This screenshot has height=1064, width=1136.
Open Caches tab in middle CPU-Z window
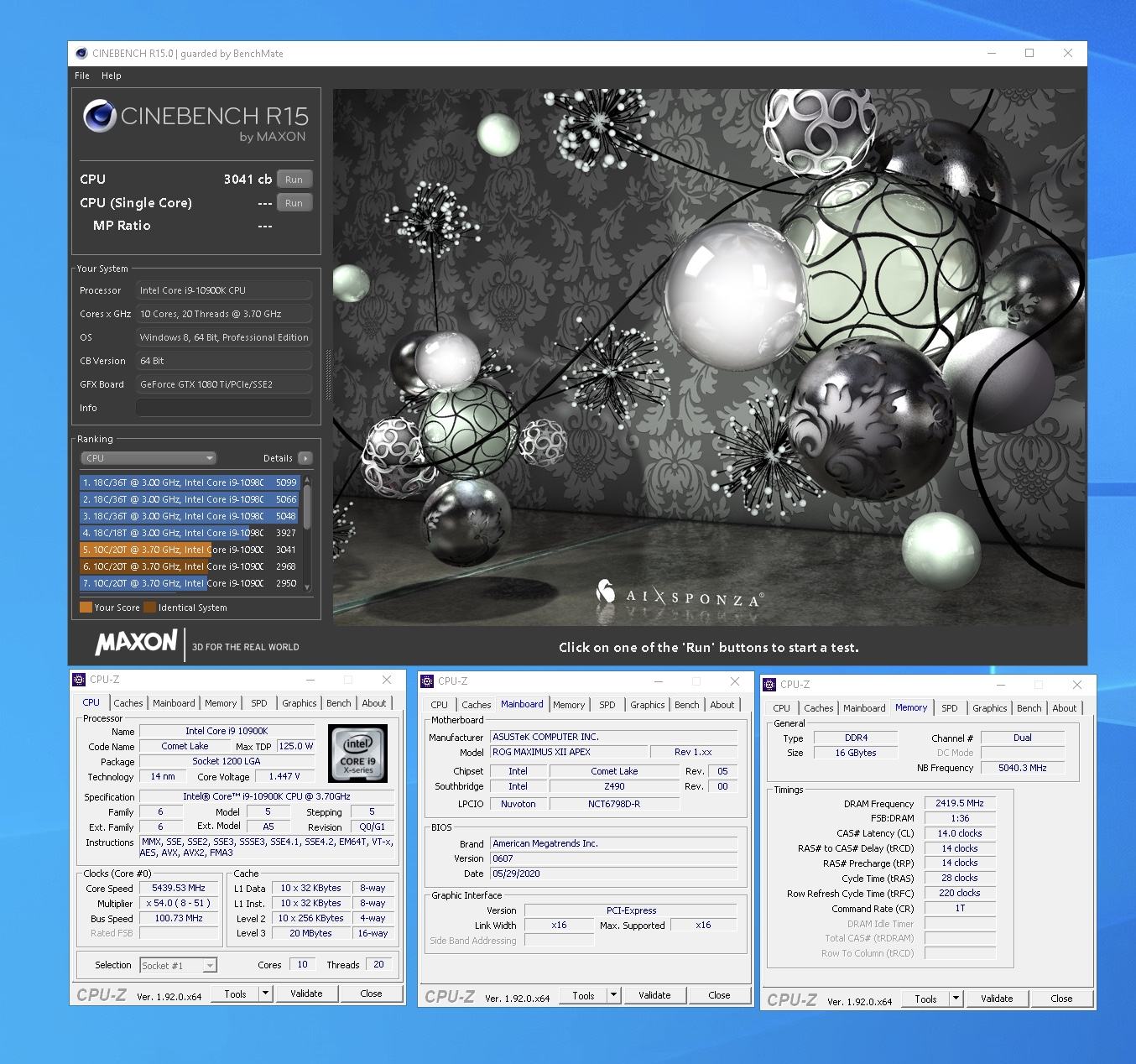coord(477,705)
